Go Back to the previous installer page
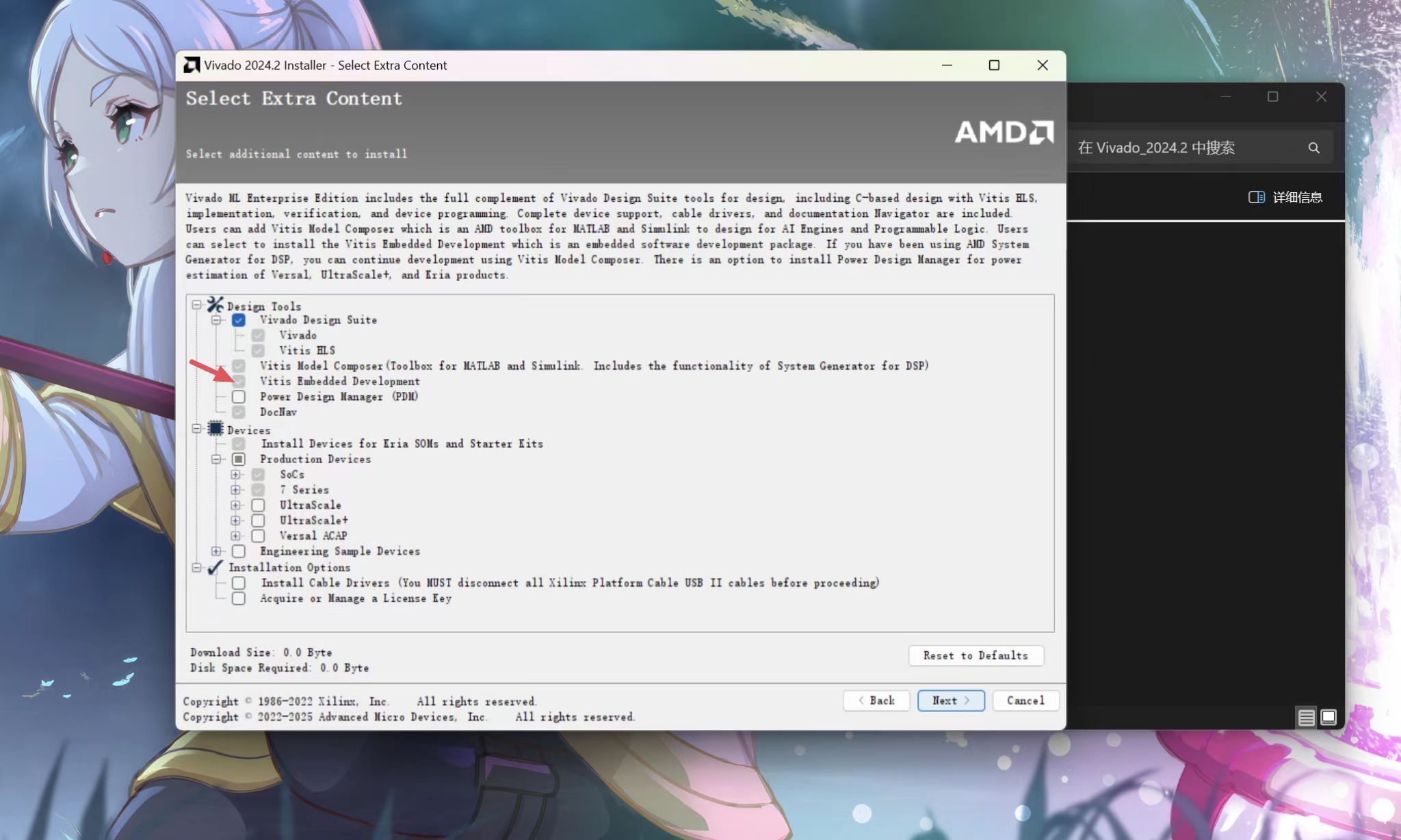Screen dimensions: 1401x840 (876, 700)
